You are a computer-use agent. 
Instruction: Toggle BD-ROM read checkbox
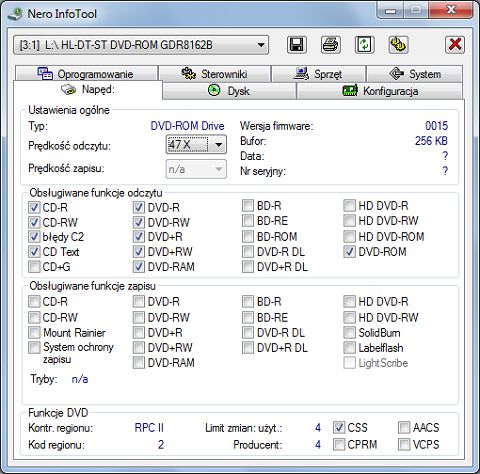[x=248, y=237]
